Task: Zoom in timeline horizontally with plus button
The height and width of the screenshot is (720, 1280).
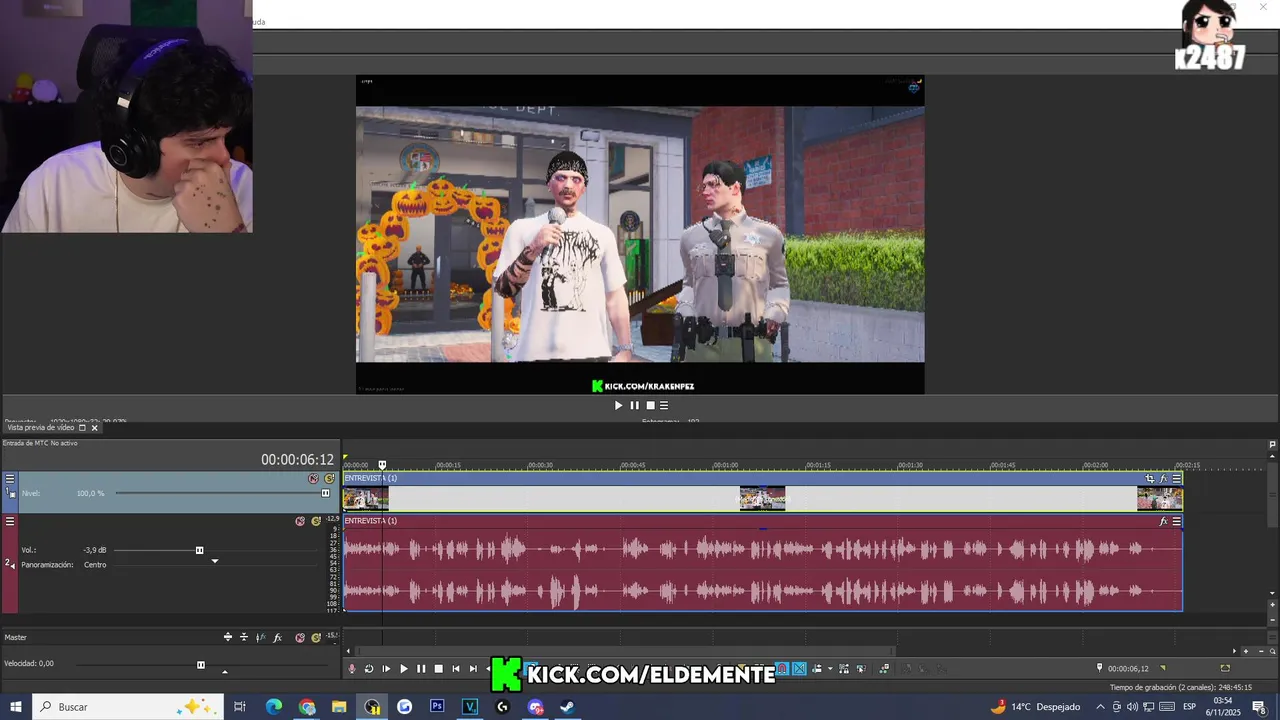Action: [x=1246, y=651]
